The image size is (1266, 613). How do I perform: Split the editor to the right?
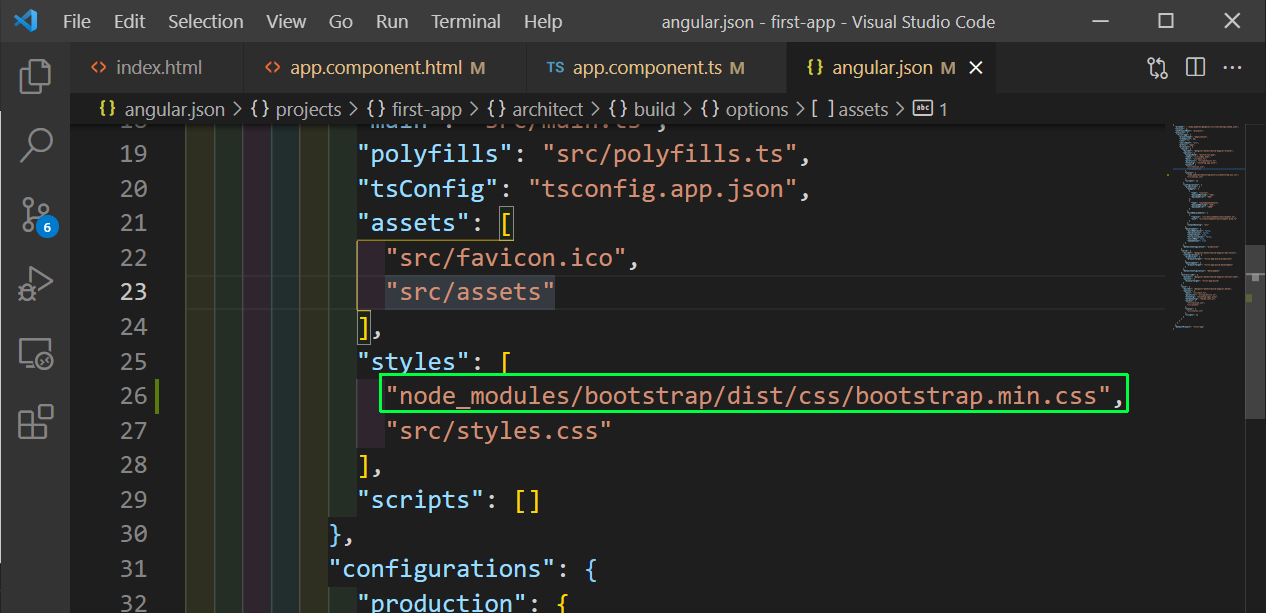coord(1195,68)
